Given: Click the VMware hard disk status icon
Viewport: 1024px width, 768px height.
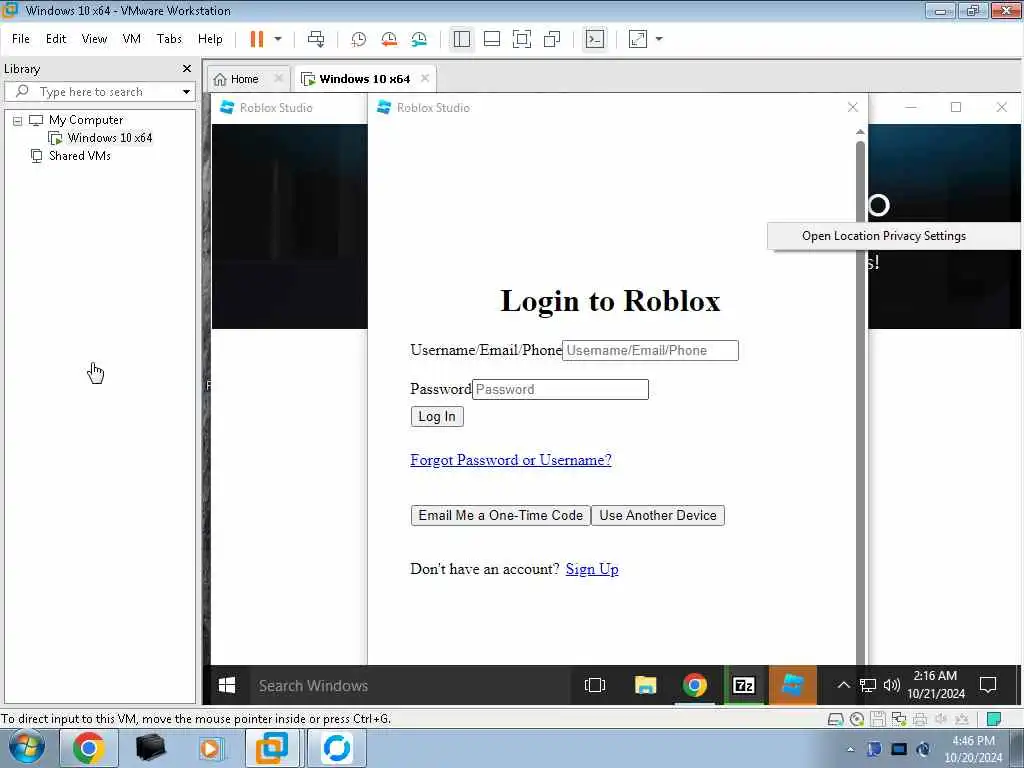Looking at the screenshot, I should pyautogui.click(x=835, y=720).
